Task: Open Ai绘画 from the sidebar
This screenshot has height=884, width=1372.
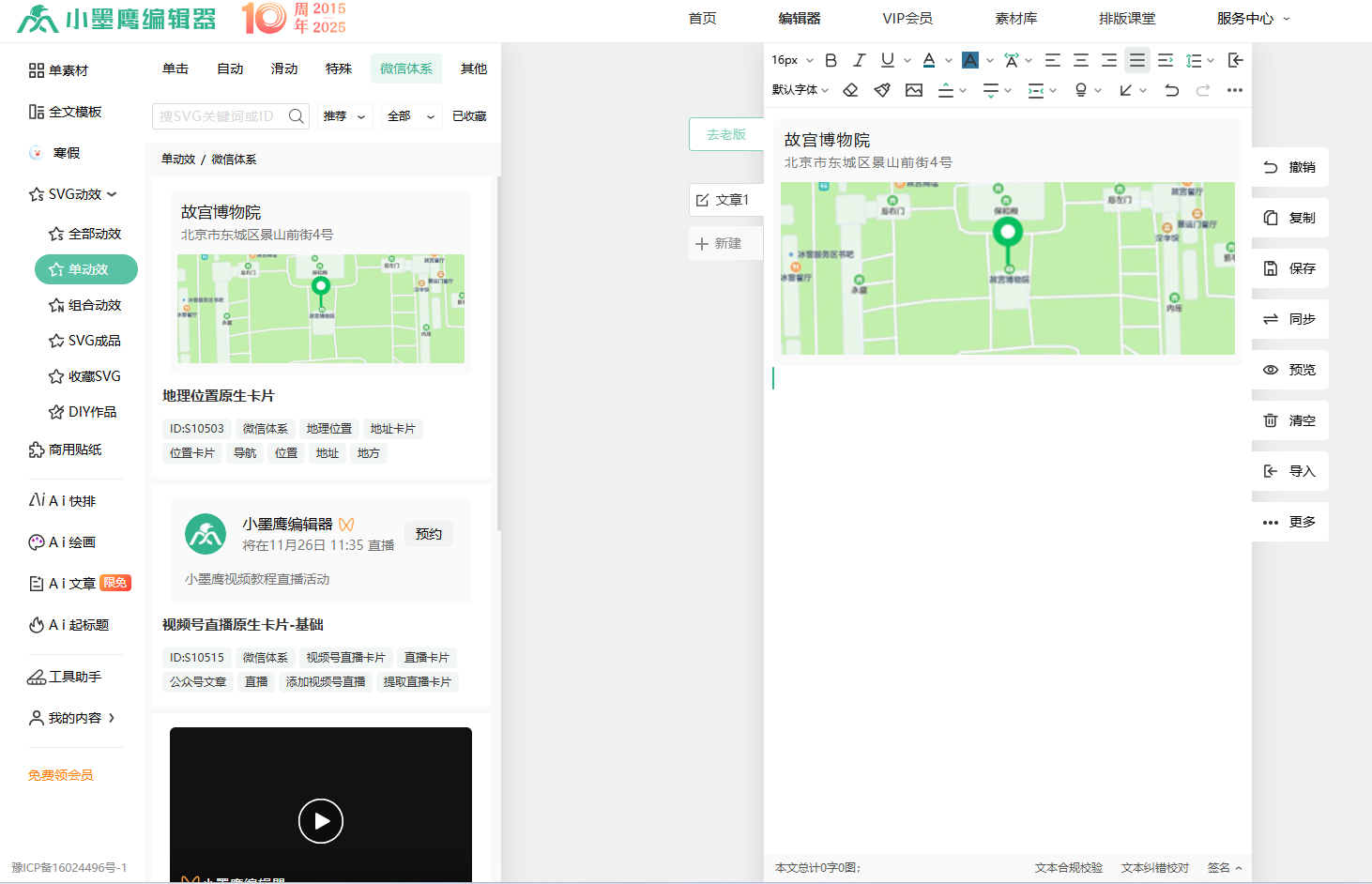Action: click(62, 541)
